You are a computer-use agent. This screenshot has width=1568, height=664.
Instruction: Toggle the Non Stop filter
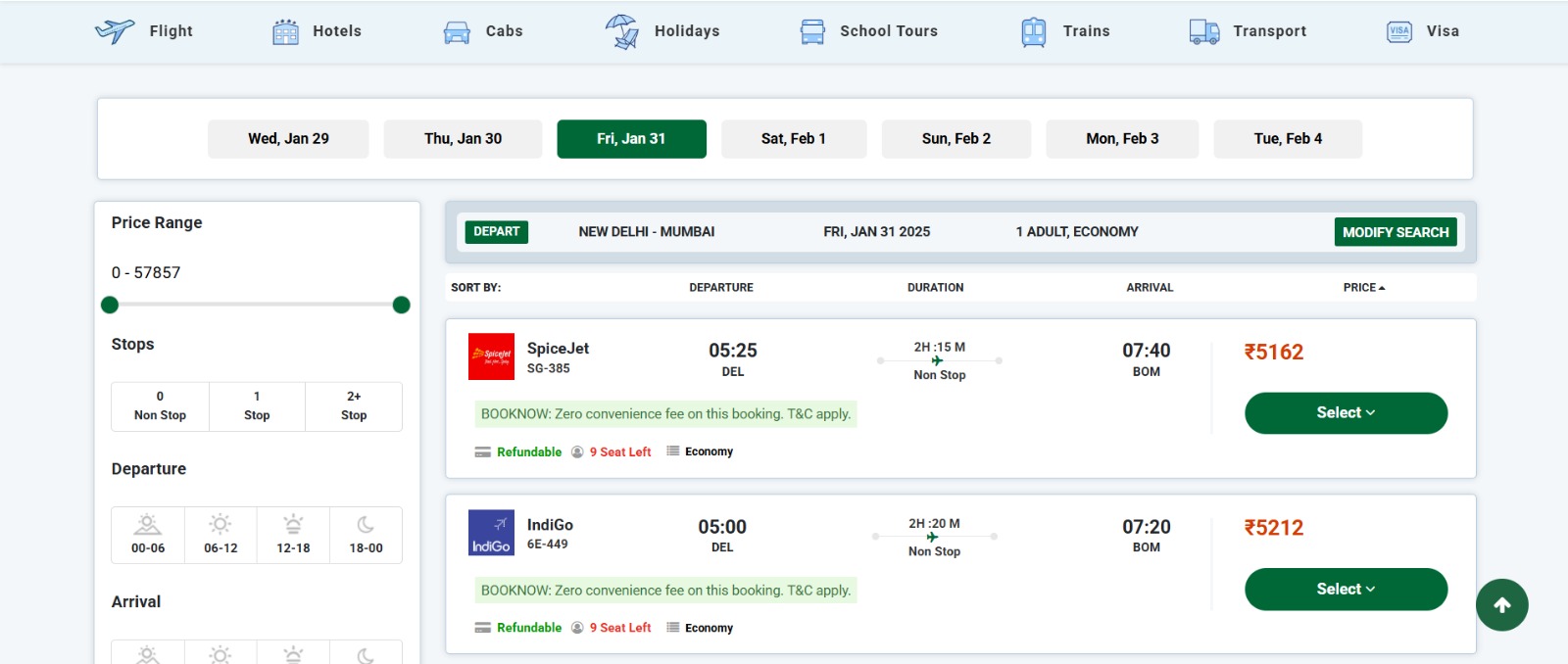coord(160,406)
